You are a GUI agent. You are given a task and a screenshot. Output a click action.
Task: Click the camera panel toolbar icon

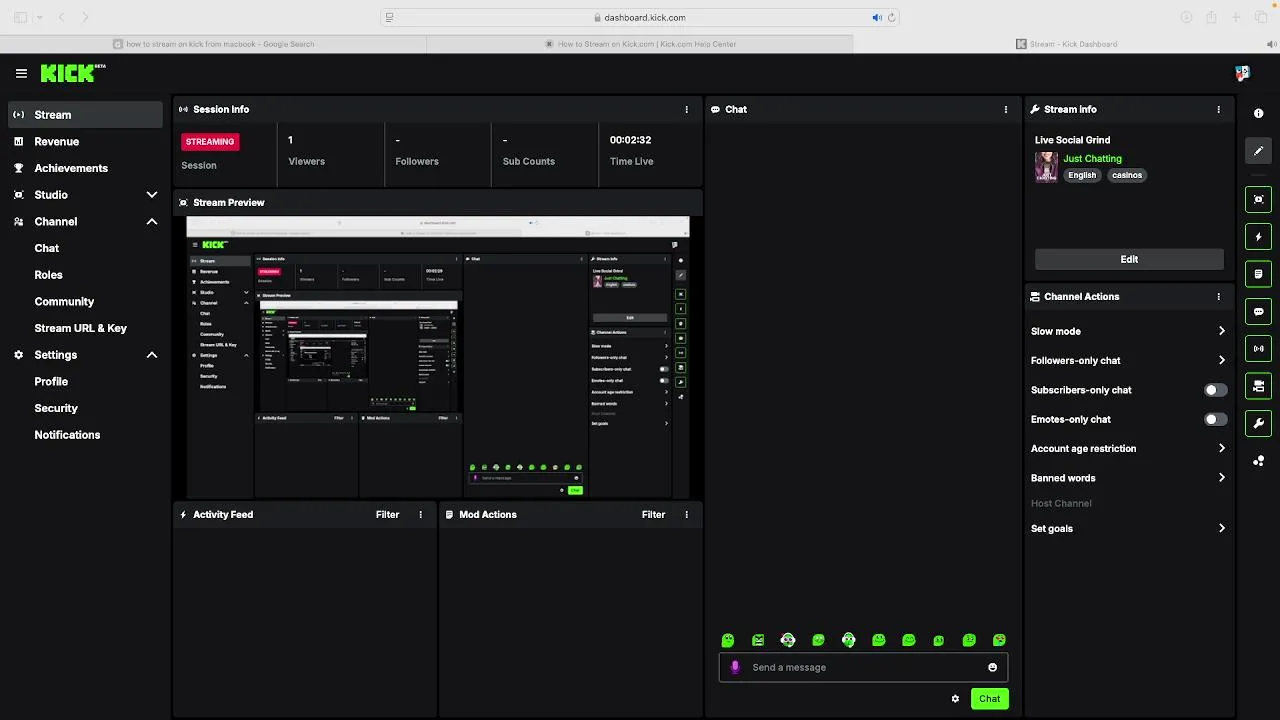(1259, 386)
